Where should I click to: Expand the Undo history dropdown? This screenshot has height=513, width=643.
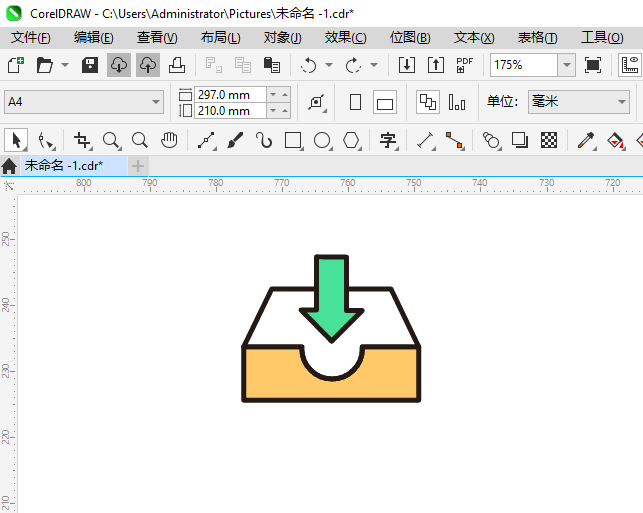tap(329, 65)
